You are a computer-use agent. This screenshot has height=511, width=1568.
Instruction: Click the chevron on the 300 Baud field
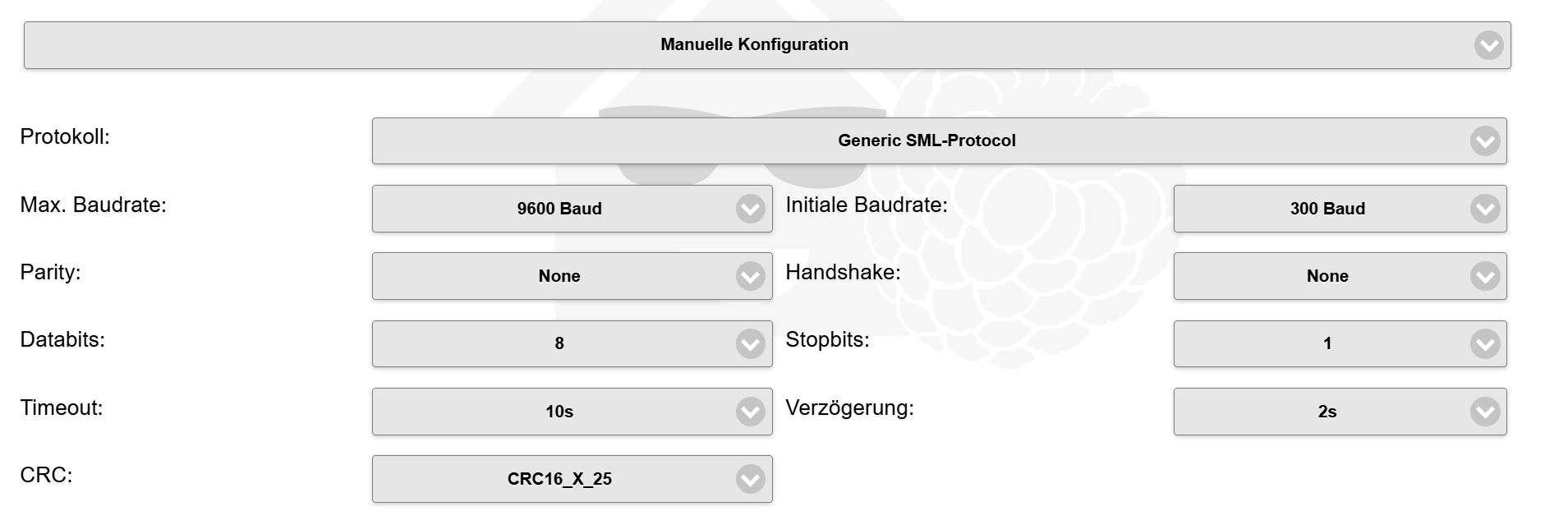[x=1483, y=209]
